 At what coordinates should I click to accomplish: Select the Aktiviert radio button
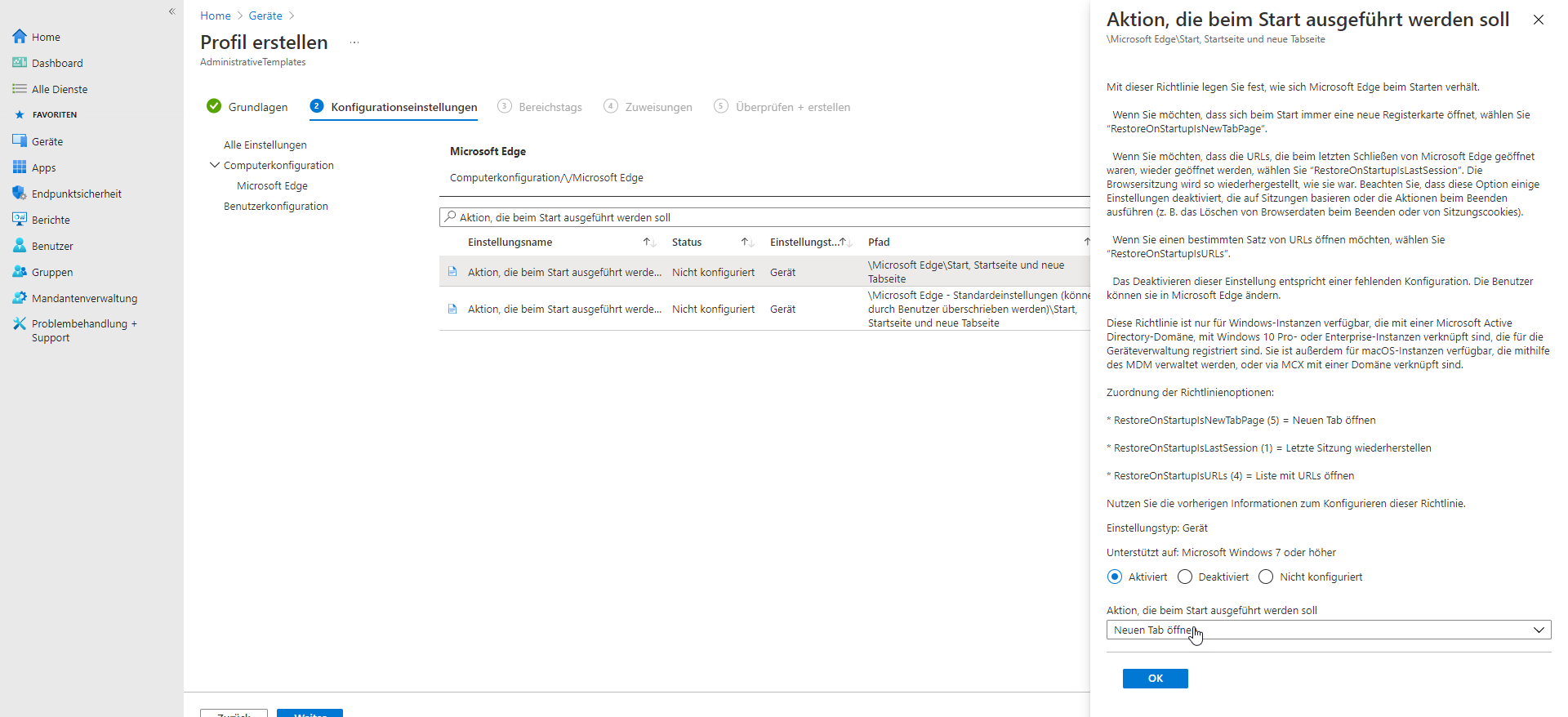[1115, 577]
